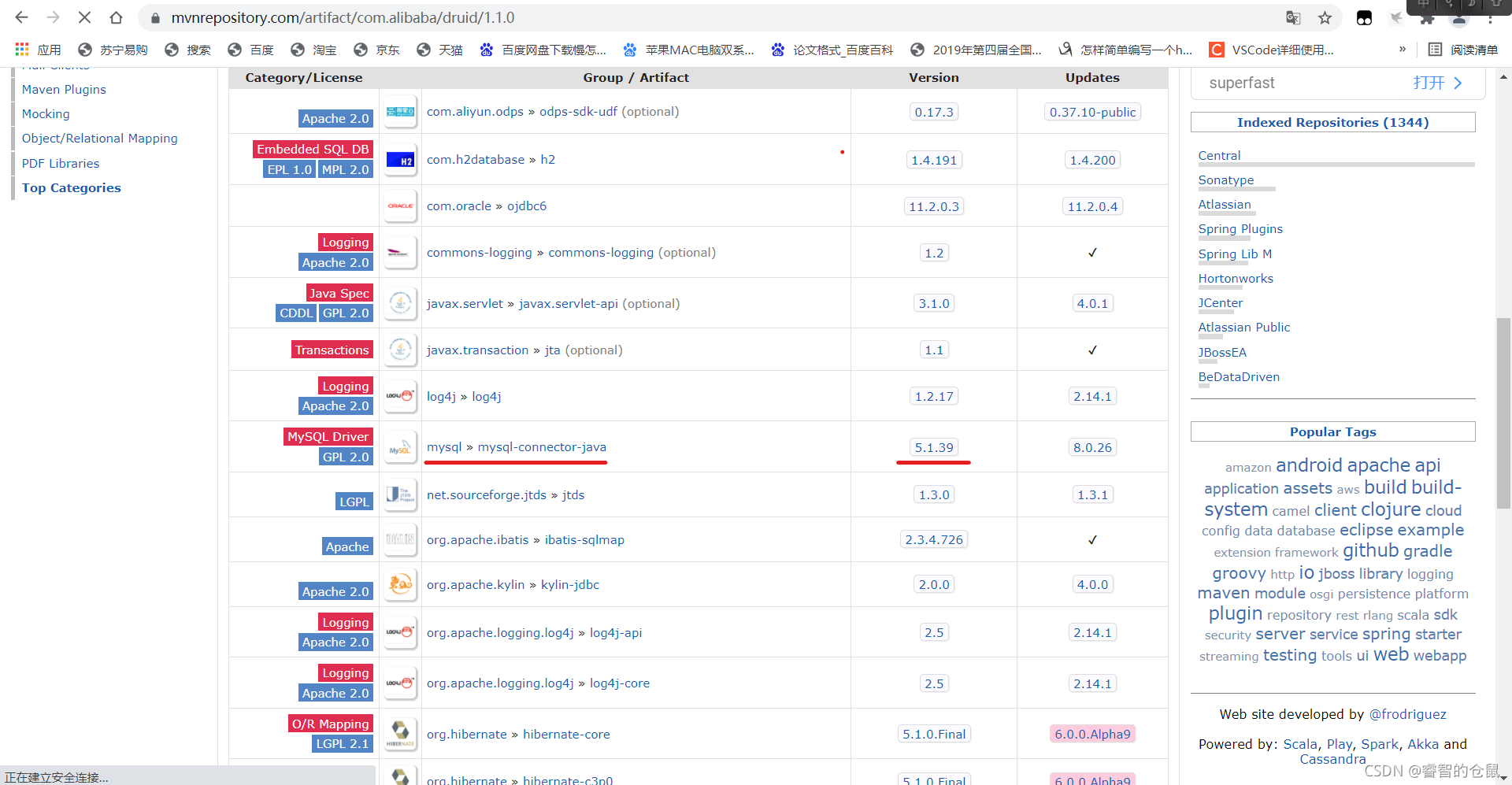Click the jta artifact icon
Image resolution: width=1512 pixels, height=785 pixels.
401,350
